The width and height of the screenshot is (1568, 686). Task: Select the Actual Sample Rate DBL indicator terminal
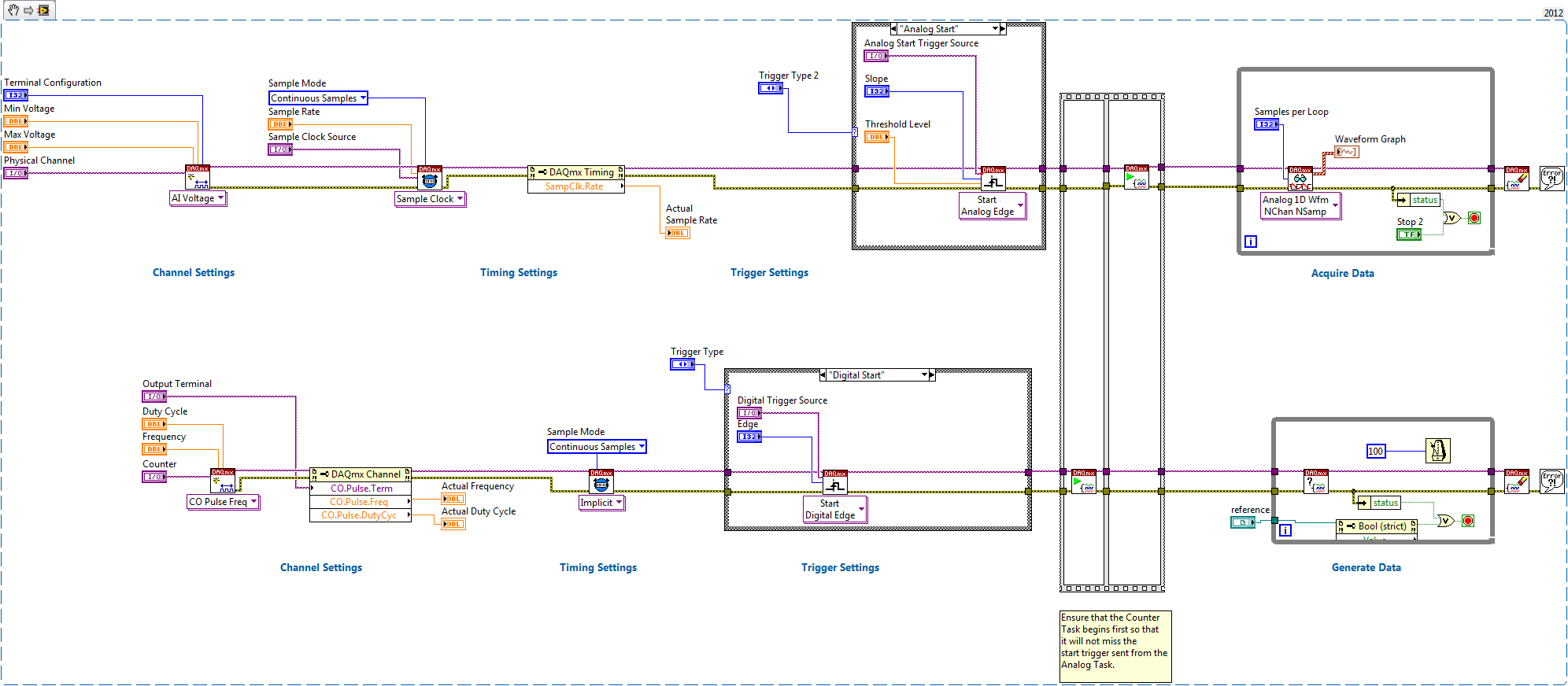(x=678, y=233)
